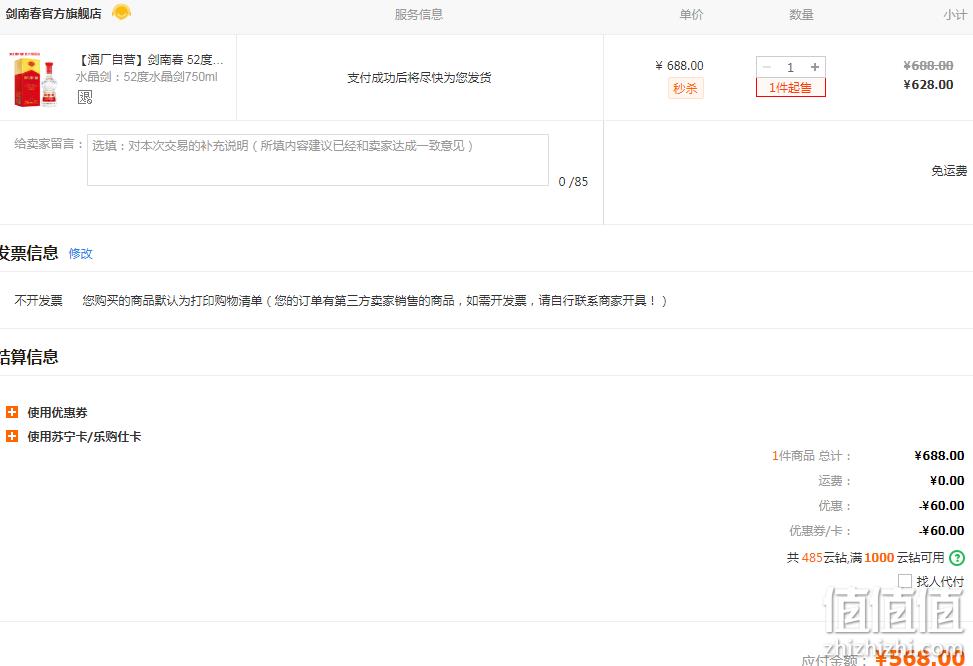Open the 【酒厂自营】剑南春 52度 product title

coord(150,60)
